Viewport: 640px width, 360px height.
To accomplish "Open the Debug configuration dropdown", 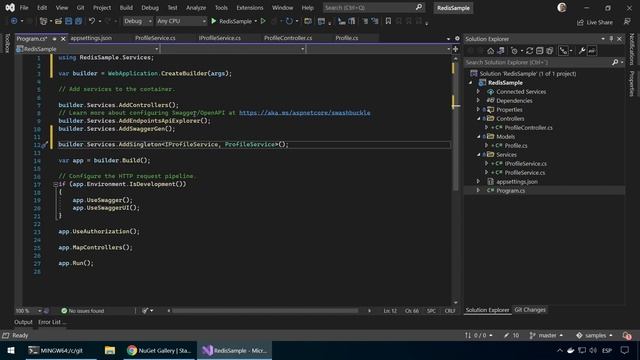I will (x=138, y=21).
